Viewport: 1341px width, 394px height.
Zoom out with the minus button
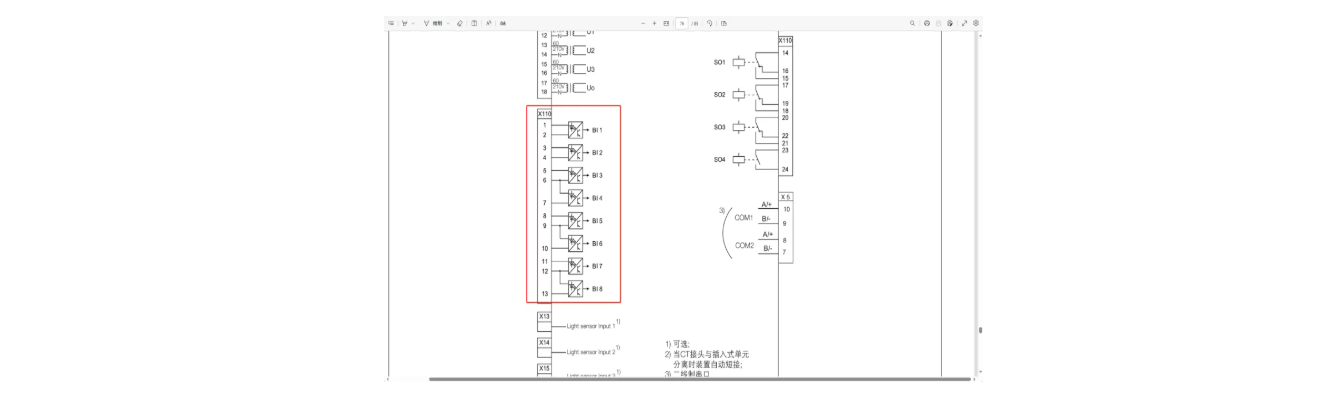(643, 23)
